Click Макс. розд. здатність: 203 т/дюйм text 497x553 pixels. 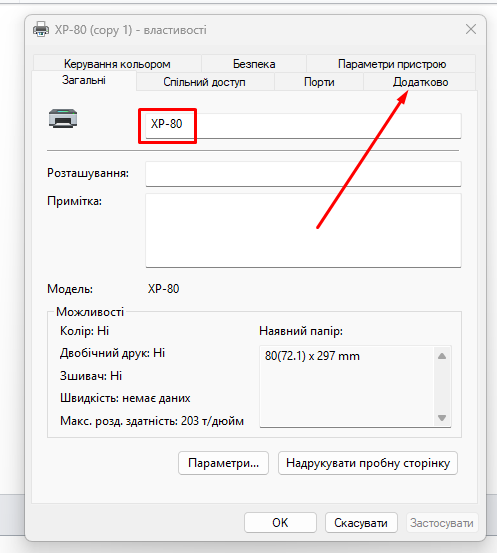[x=152, y=421]
